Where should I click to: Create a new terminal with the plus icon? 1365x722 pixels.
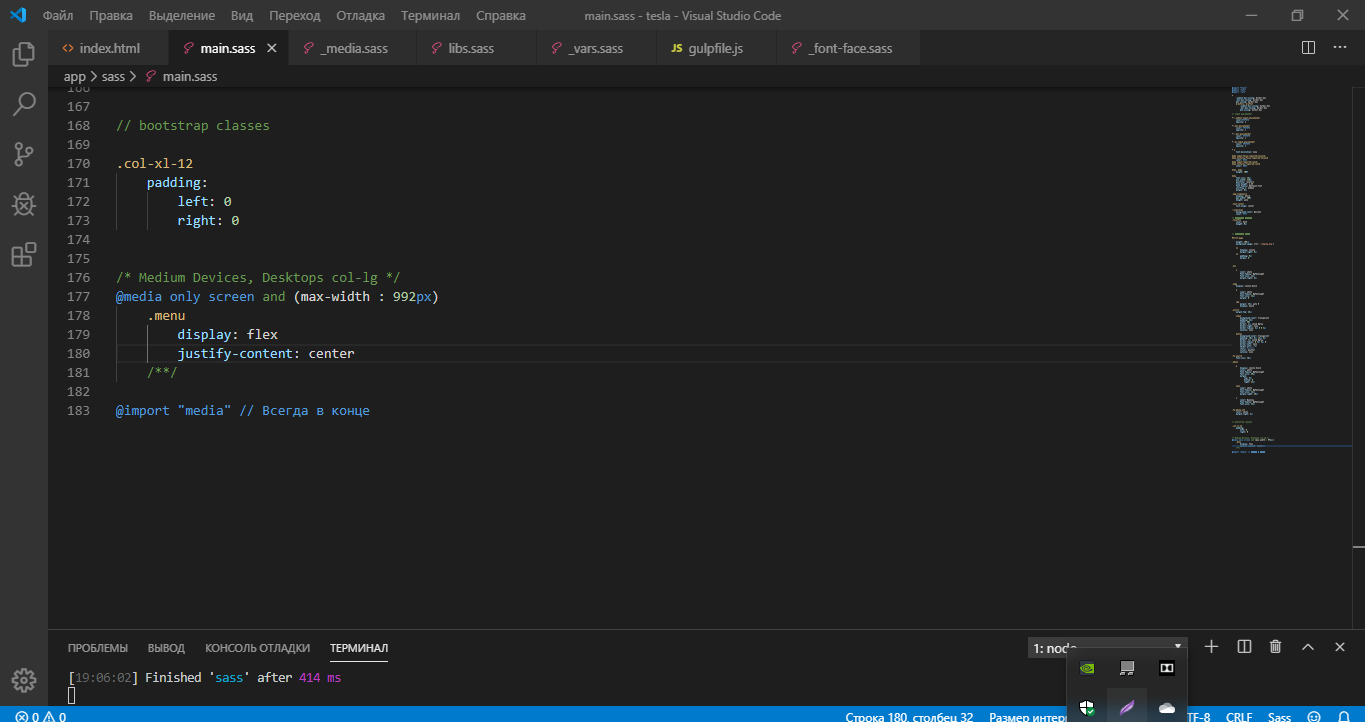pyautogui.click(x=1211, y=647)
